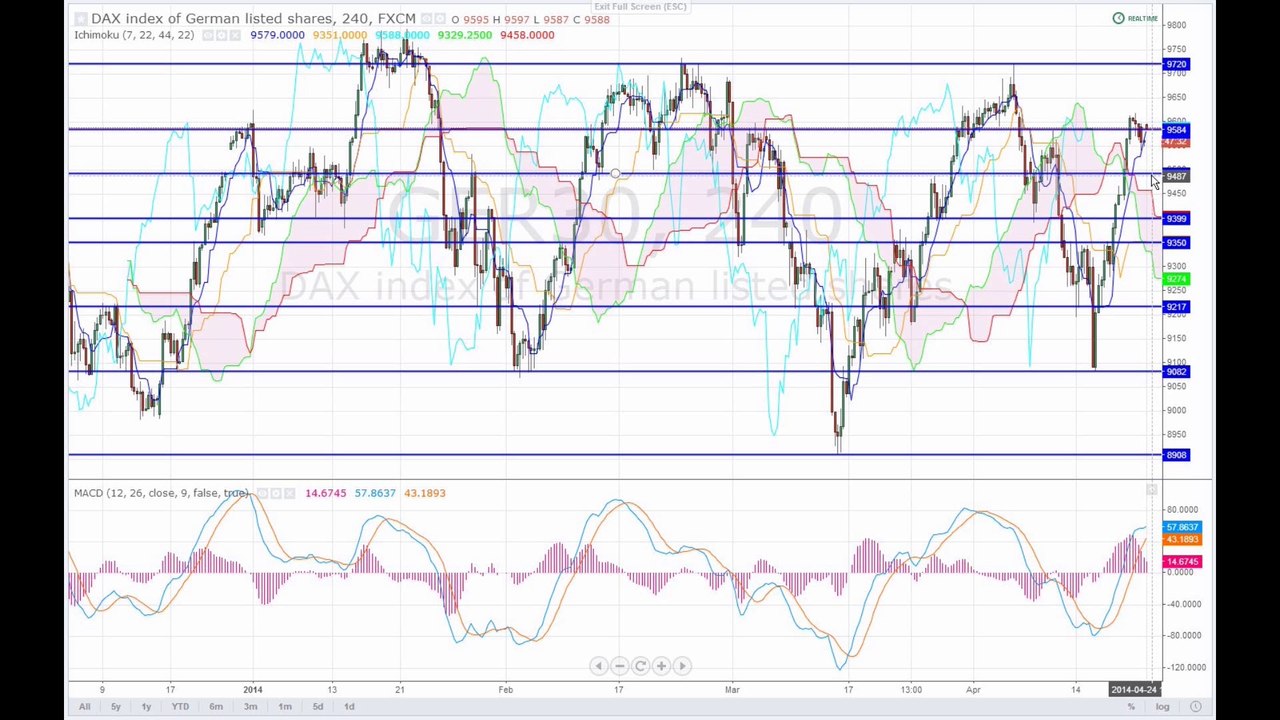Click Exit Full Screen (ESC) button
The image size is (1280, 720).
click(640, 7)
